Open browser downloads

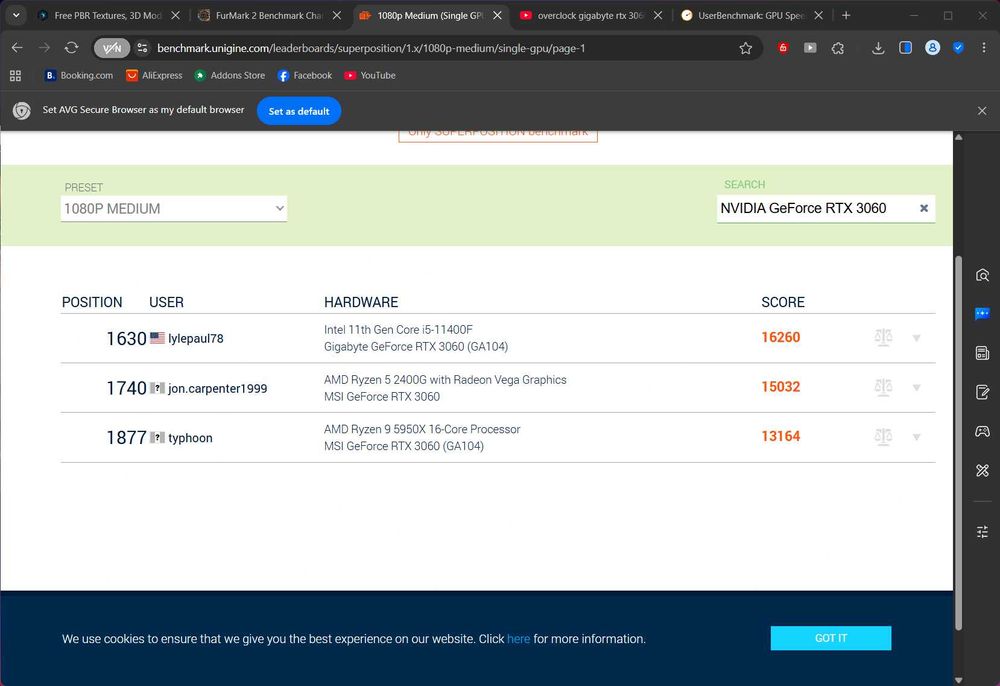tap(878, 48)
